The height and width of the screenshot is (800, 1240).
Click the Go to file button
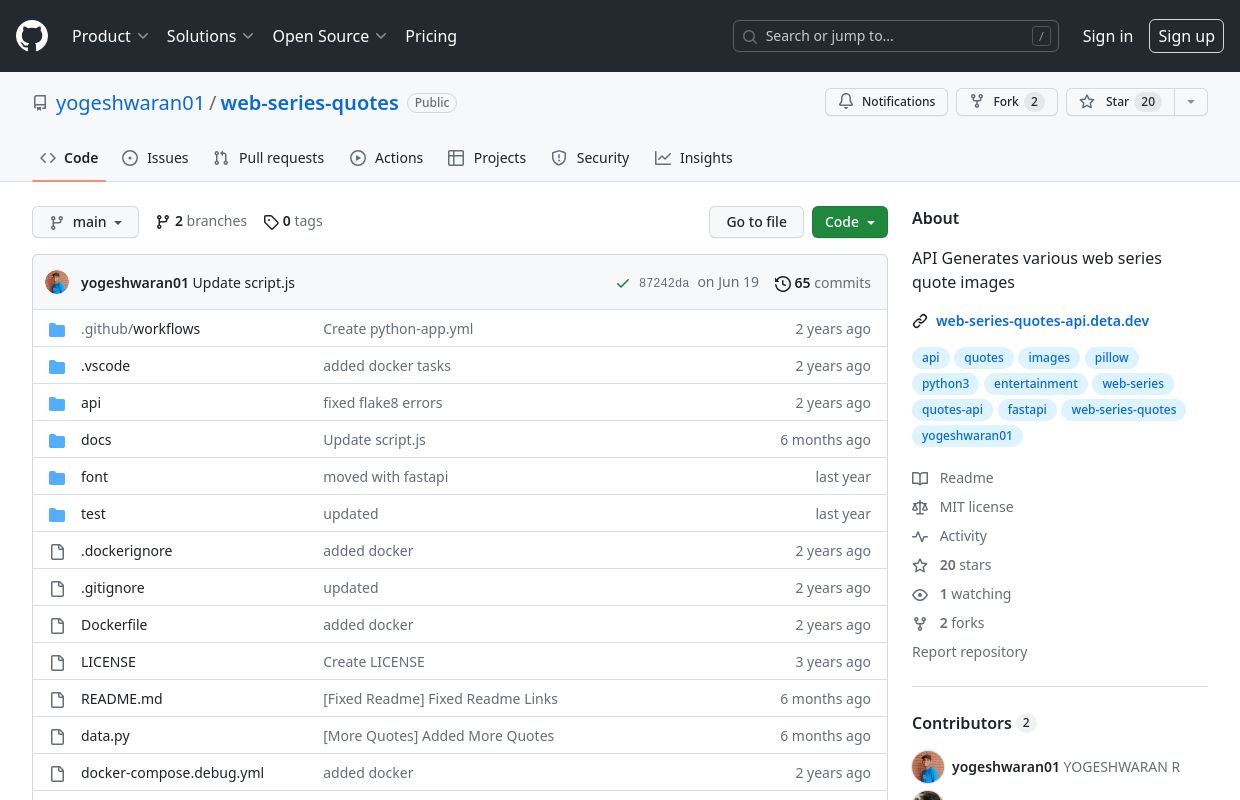(x=756, y=222)
